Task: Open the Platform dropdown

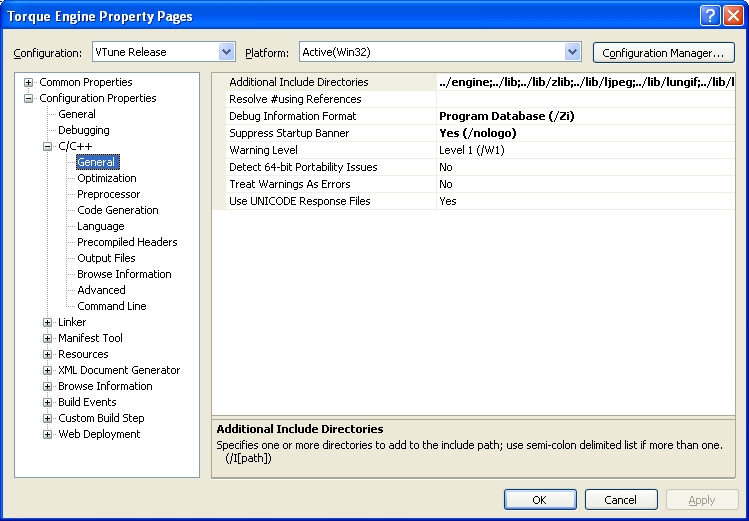Action: coord(572,52)
